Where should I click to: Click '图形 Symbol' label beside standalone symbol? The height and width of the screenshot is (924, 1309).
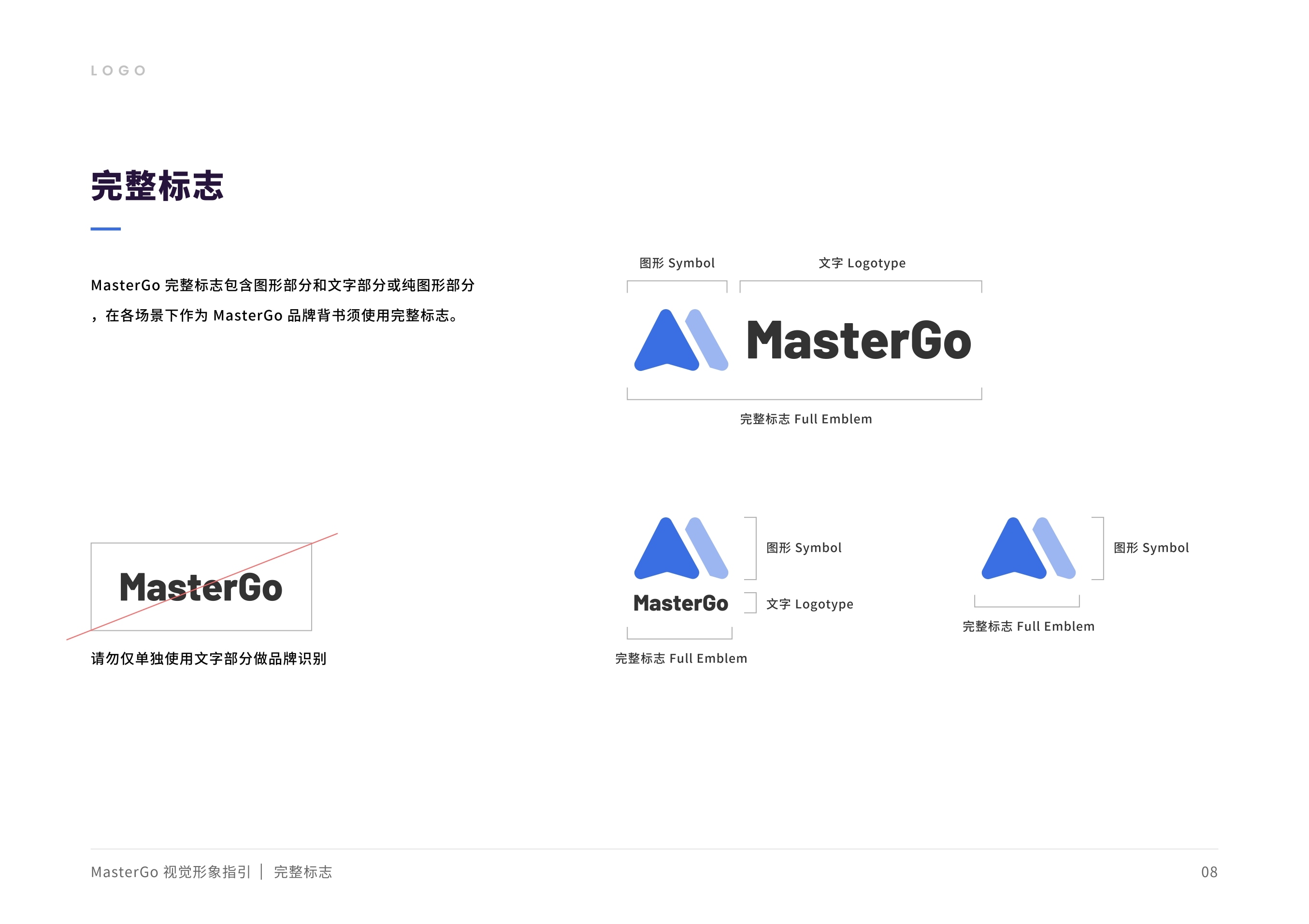pyautogui.click(x=1151, y=548)
